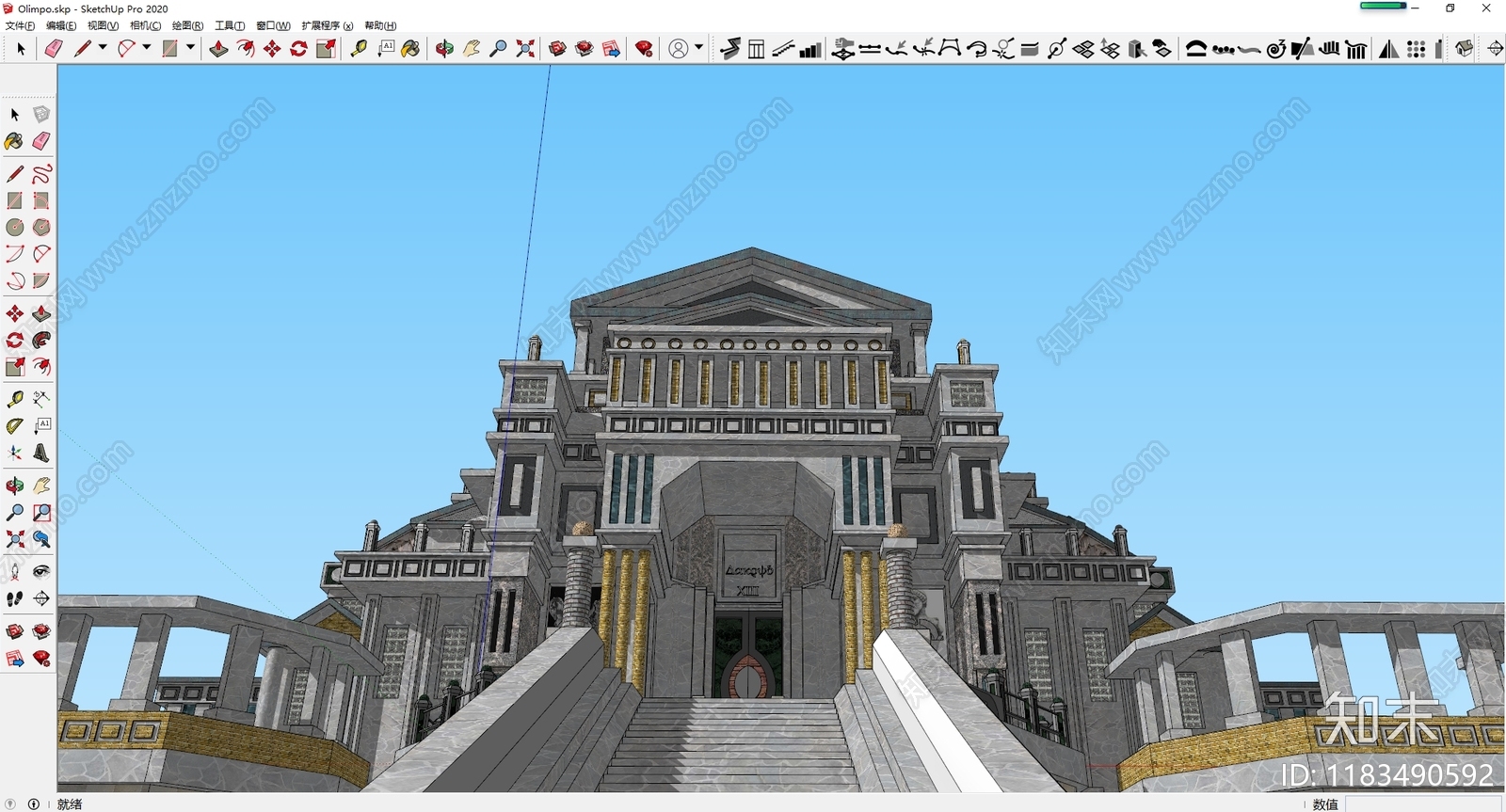Expand the user account dropdown arrow

[x=698, y=48]
